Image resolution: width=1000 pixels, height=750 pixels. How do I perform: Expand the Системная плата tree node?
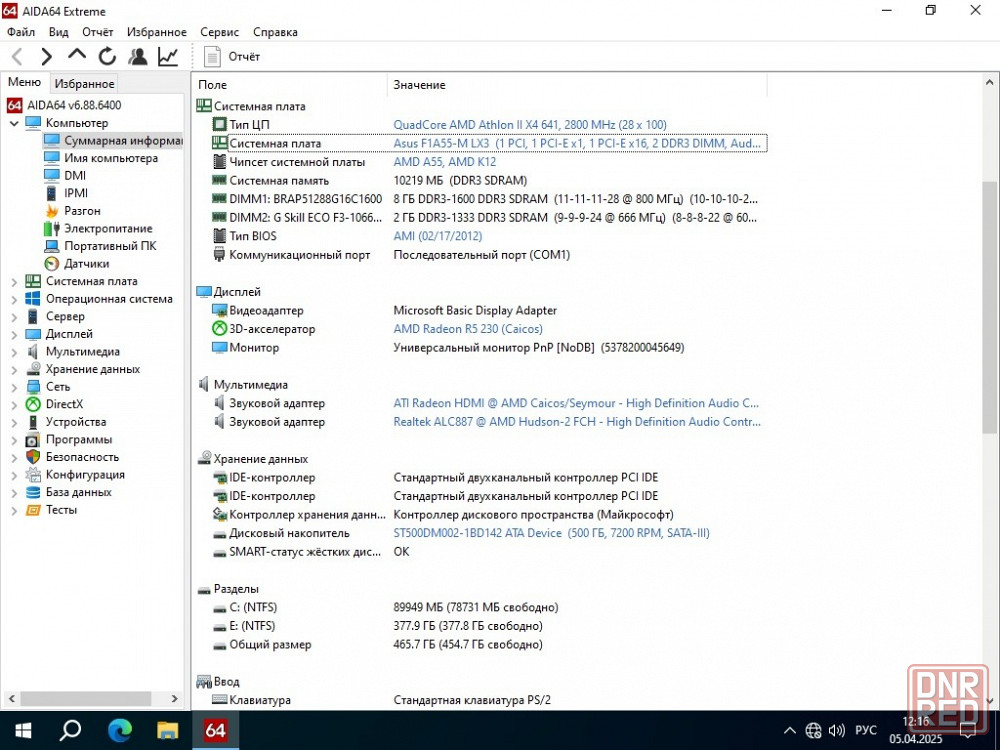tap(14, 281)
